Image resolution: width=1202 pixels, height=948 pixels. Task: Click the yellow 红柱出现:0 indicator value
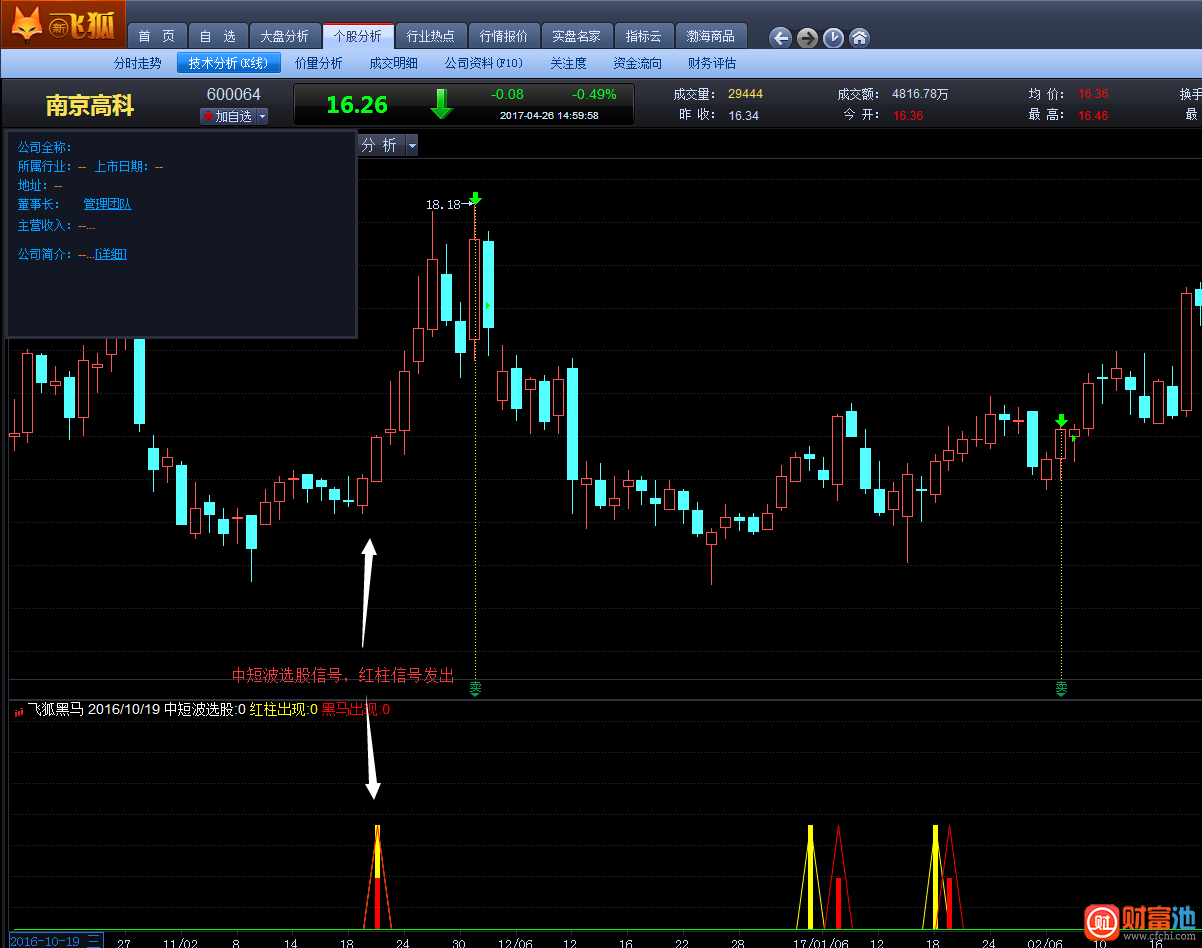point(283,710)
